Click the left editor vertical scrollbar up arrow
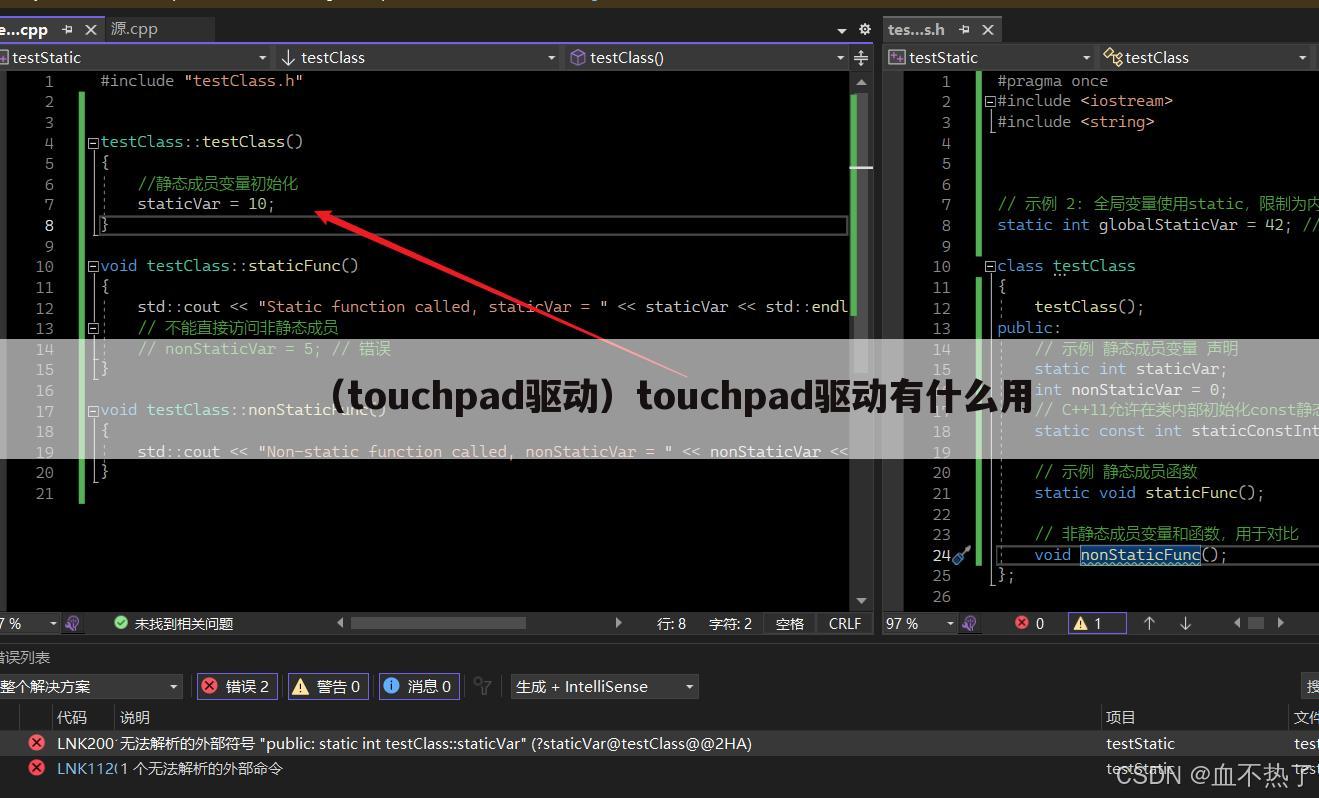Screen dimensions: 1319x798 click(861, 83)
